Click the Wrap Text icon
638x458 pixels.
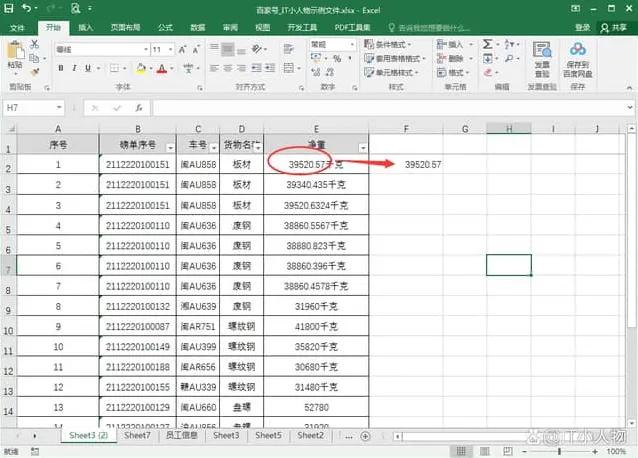(x=288, y=49)
